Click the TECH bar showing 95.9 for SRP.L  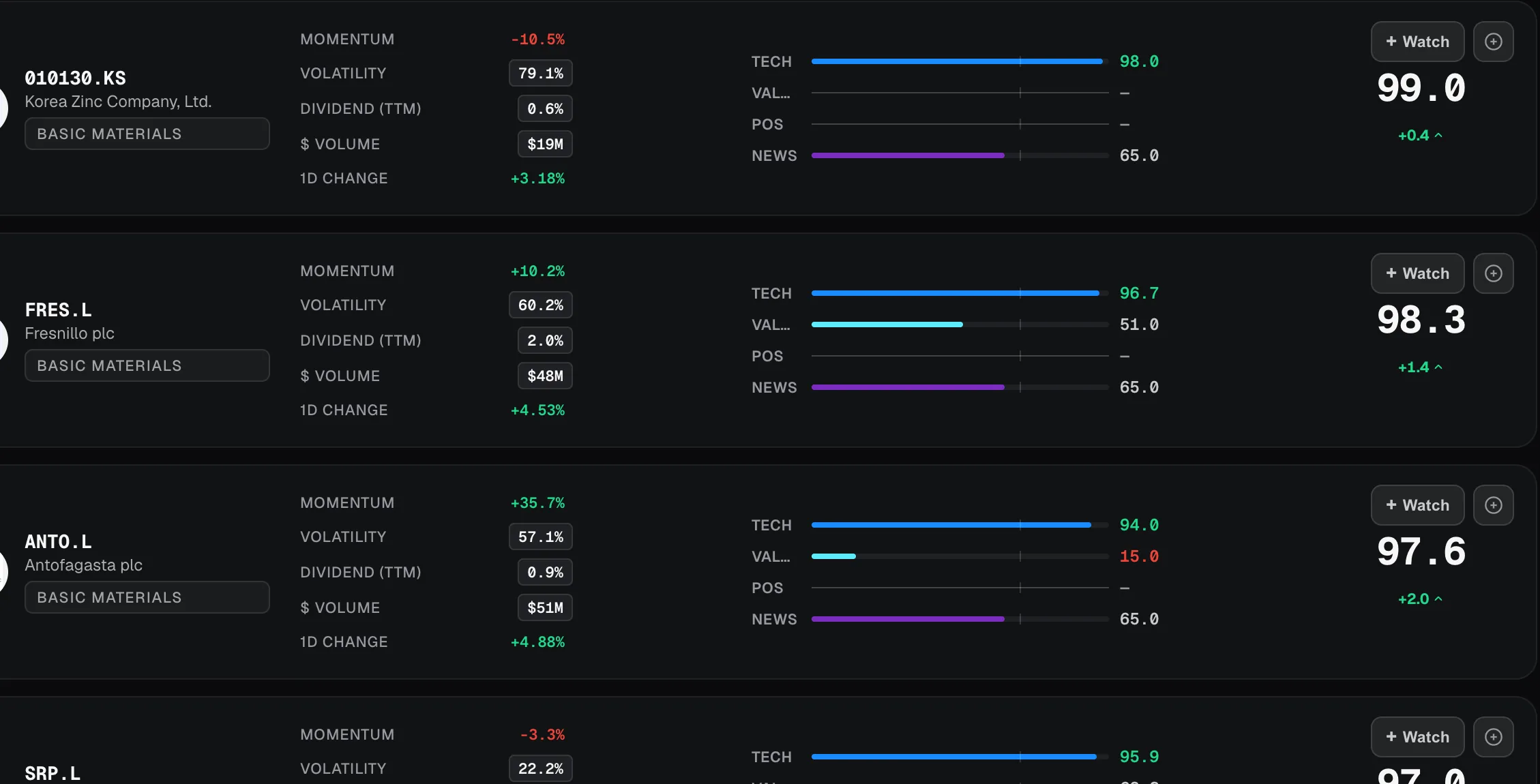coord(960,757)
